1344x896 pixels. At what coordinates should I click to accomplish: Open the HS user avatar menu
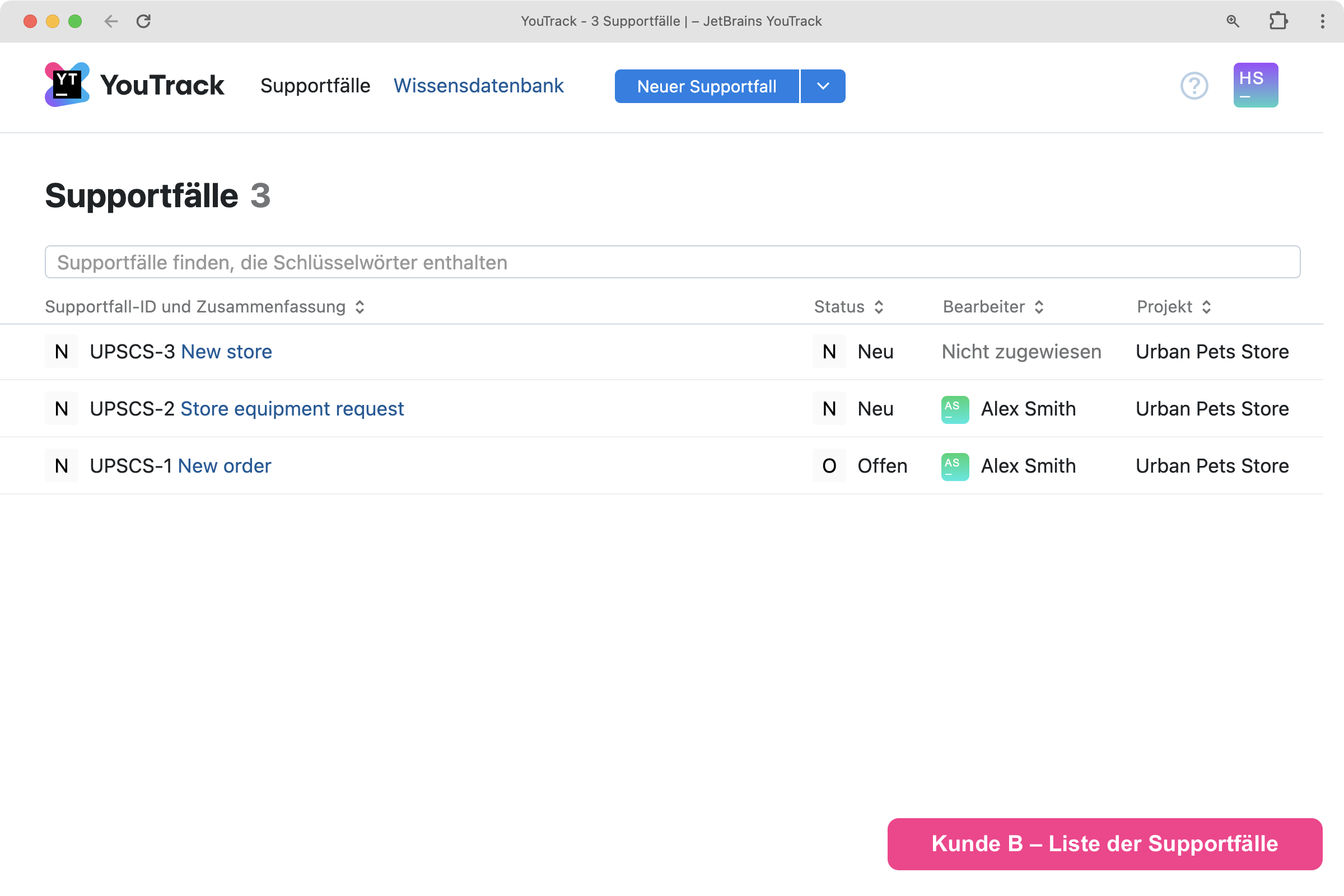(x=1255, y=85)
